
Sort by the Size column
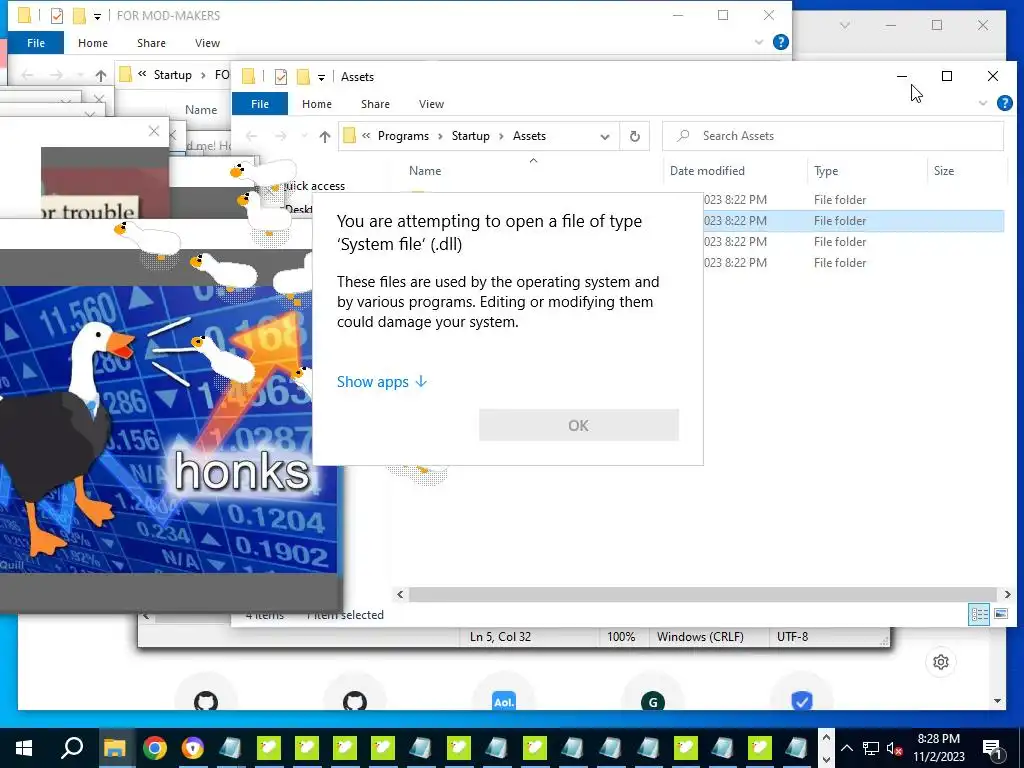click(944, 170)
